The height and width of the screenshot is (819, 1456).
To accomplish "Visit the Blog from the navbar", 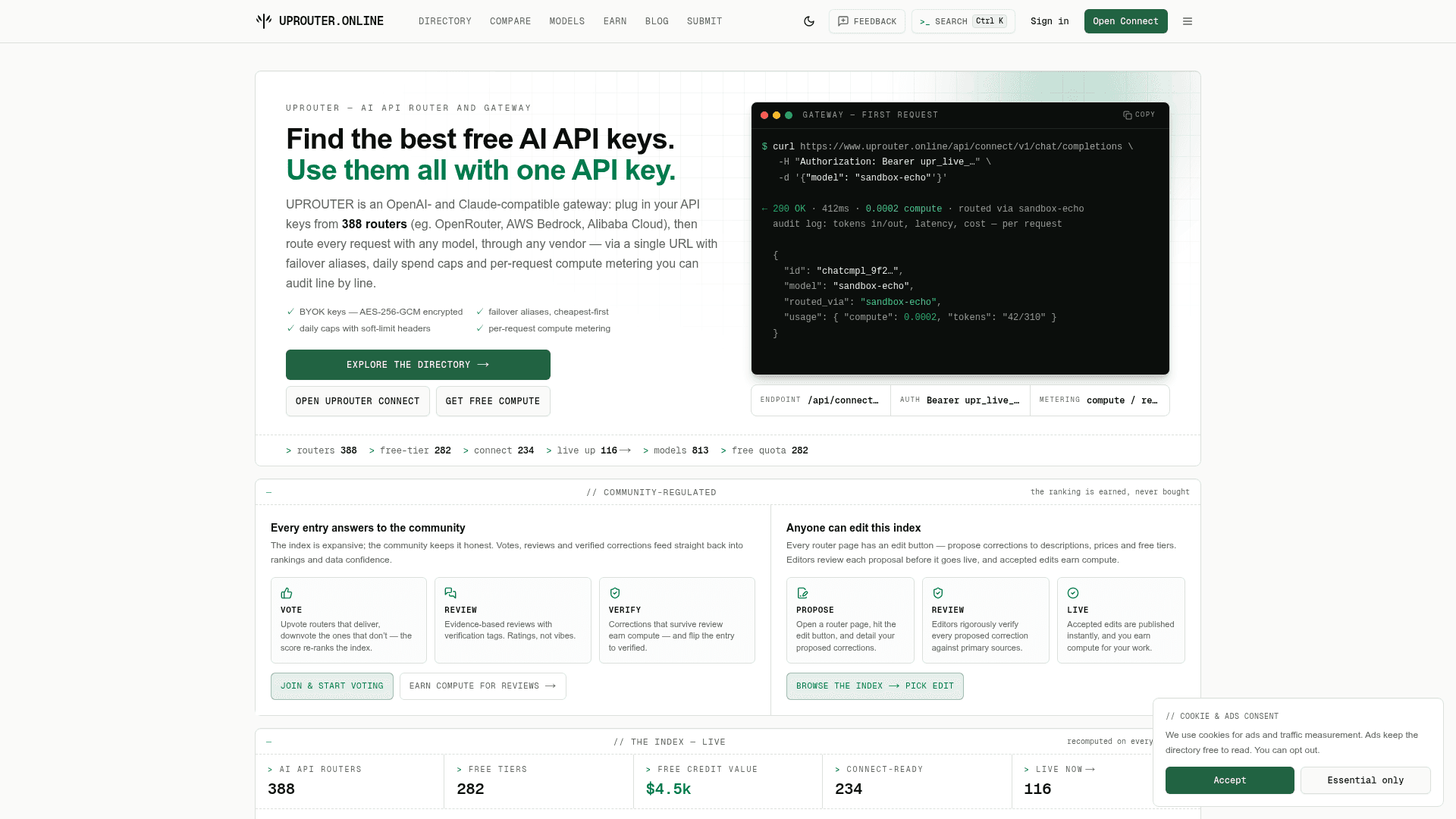I will (x=657, y=21).
